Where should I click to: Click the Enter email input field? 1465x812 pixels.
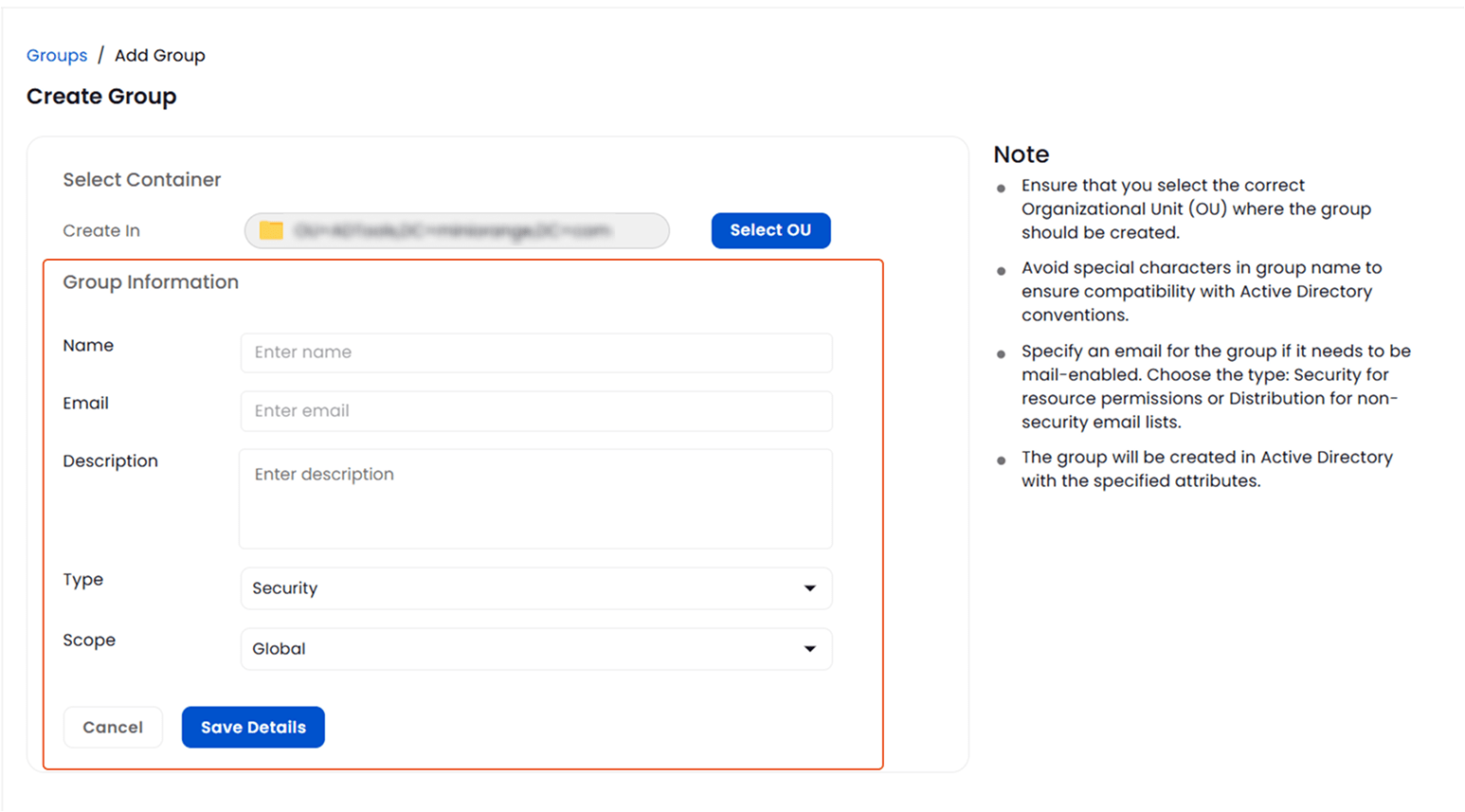[x=535, y=410]
